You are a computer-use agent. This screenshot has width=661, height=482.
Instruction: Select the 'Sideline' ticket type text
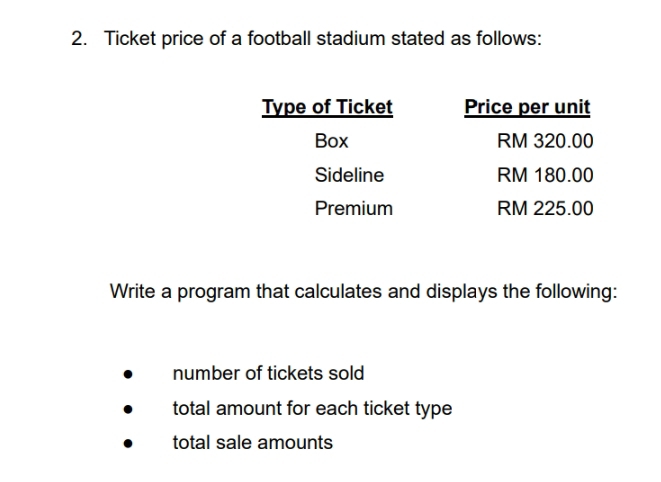click(x=349, y=175)
